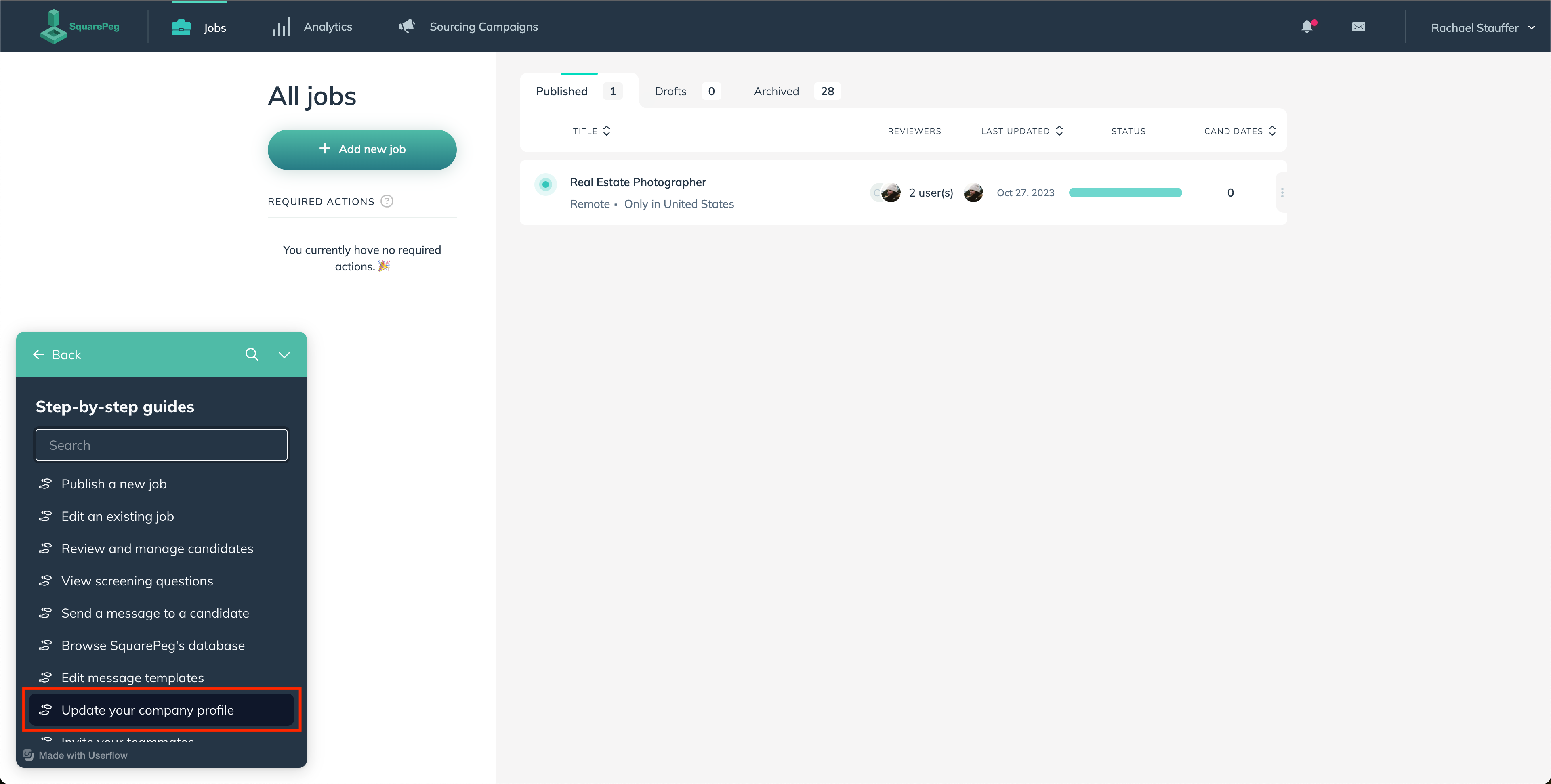Click the Only in United States text
This screenshot has height=784, width=1551.
(679, 204)
